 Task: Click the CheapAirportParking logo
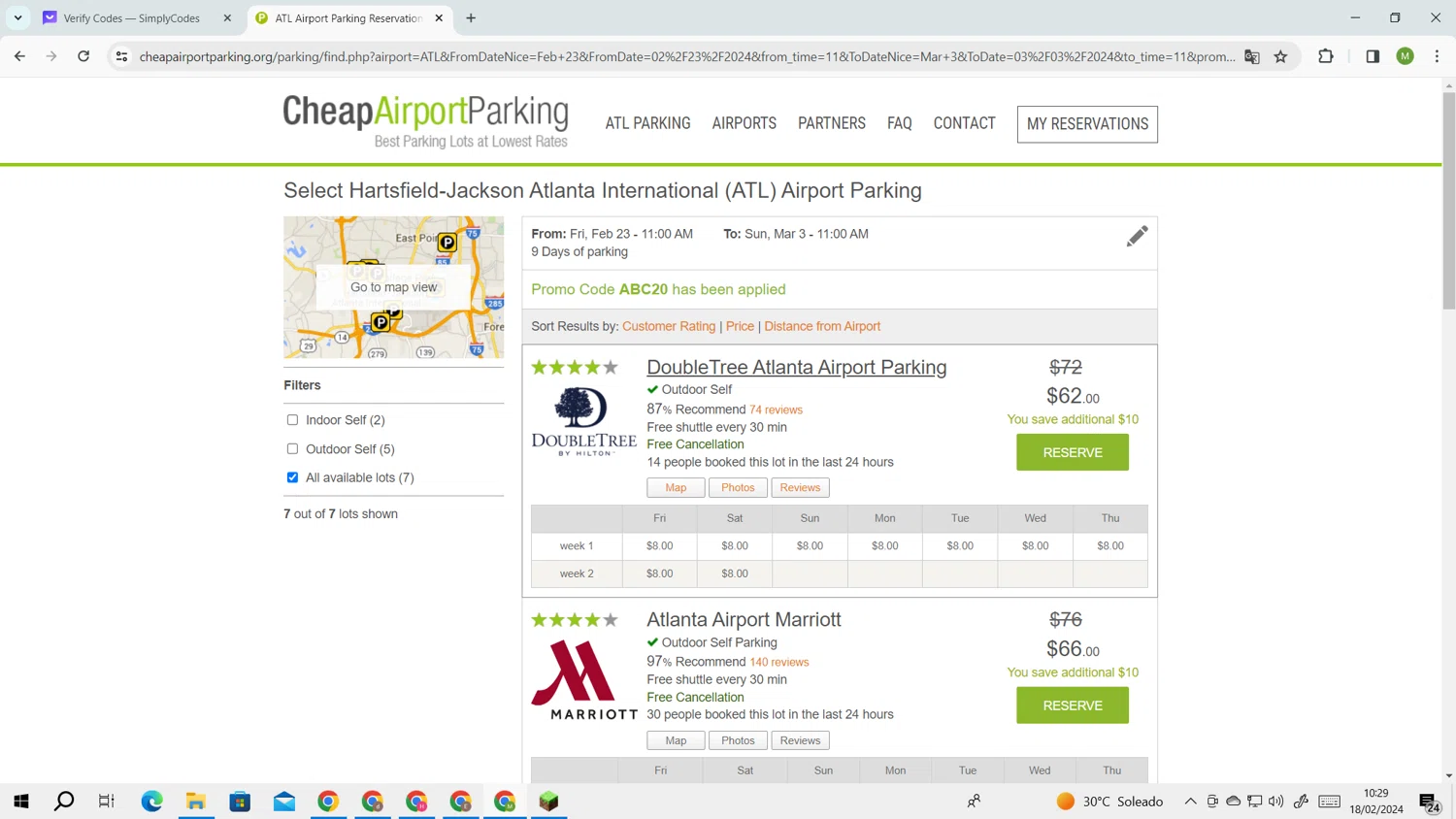pos(425,121)
